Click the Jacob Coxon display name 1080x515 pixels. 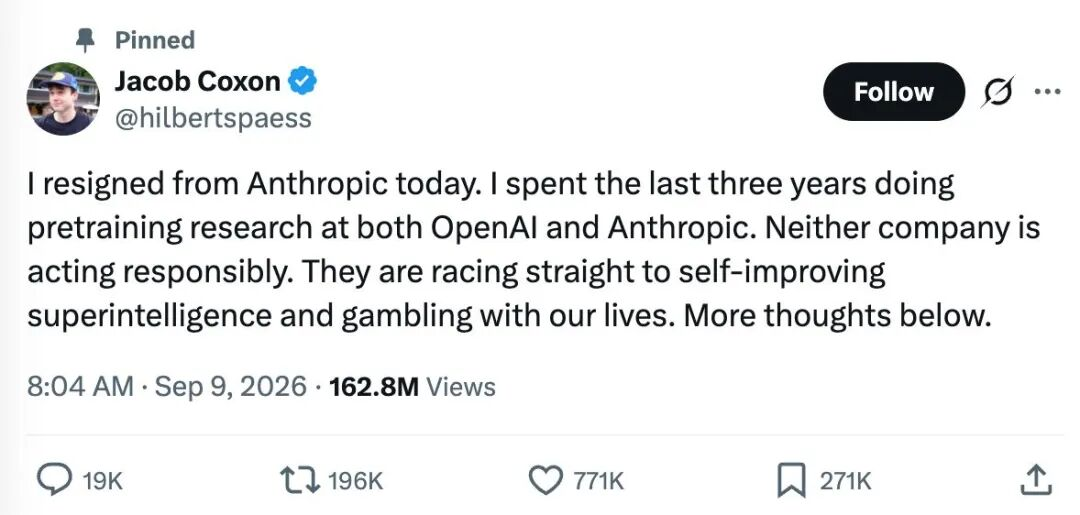(197, 82)
